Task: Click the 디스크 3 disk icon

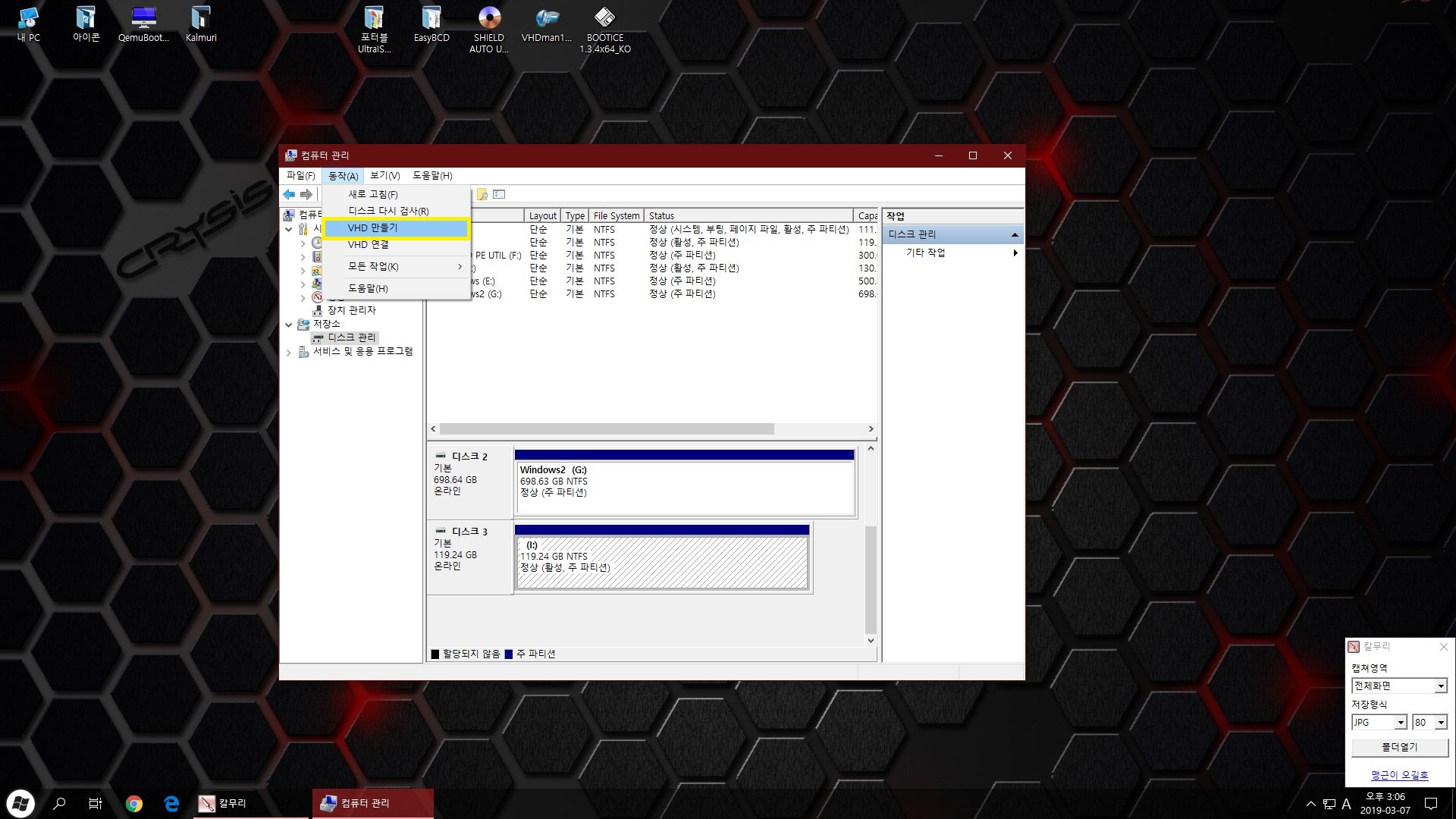Action: point(441,531)
